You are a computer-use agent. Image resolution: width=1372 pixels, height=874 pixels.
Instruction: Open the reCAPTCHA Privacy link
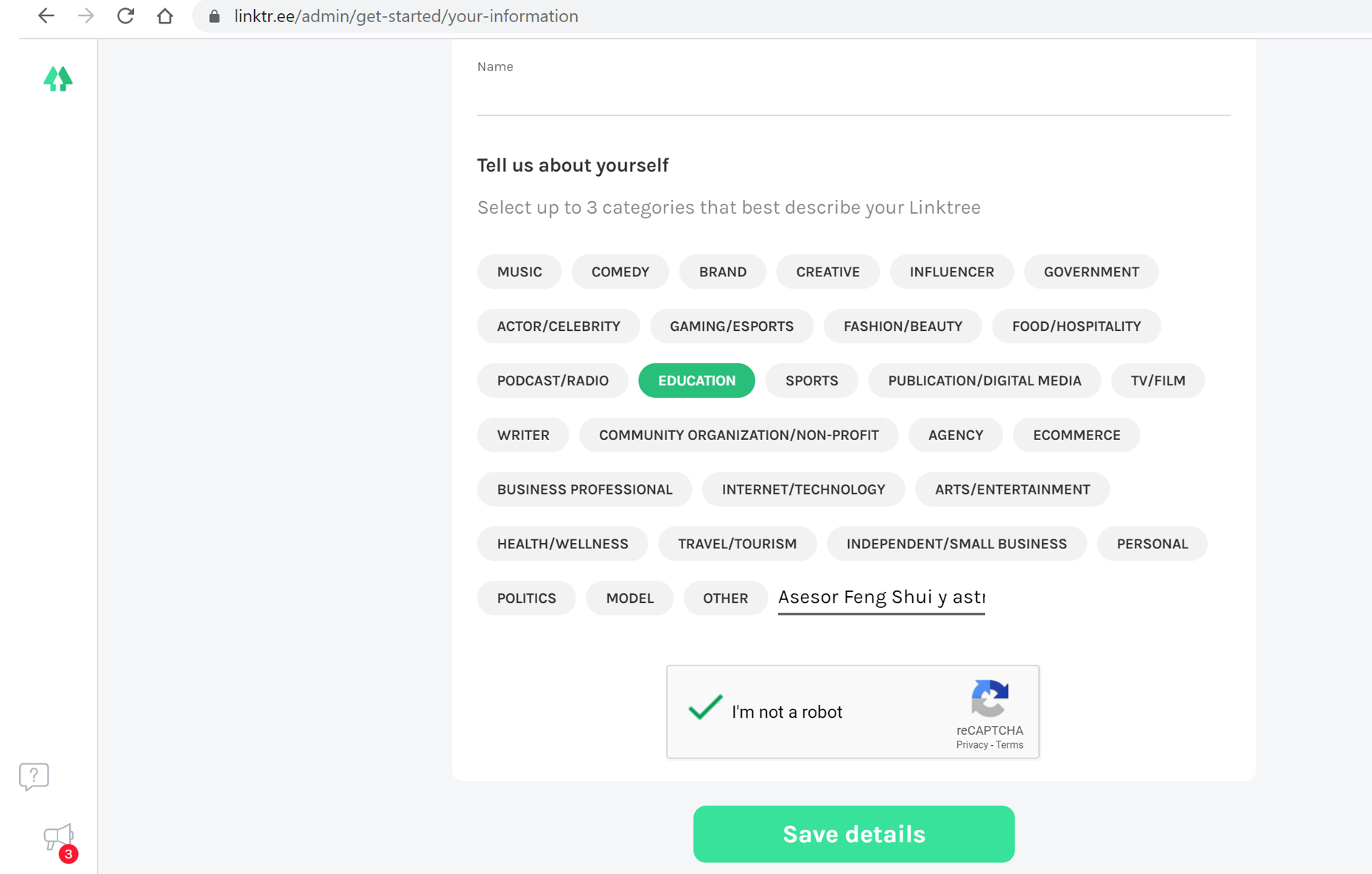(971, 745)
